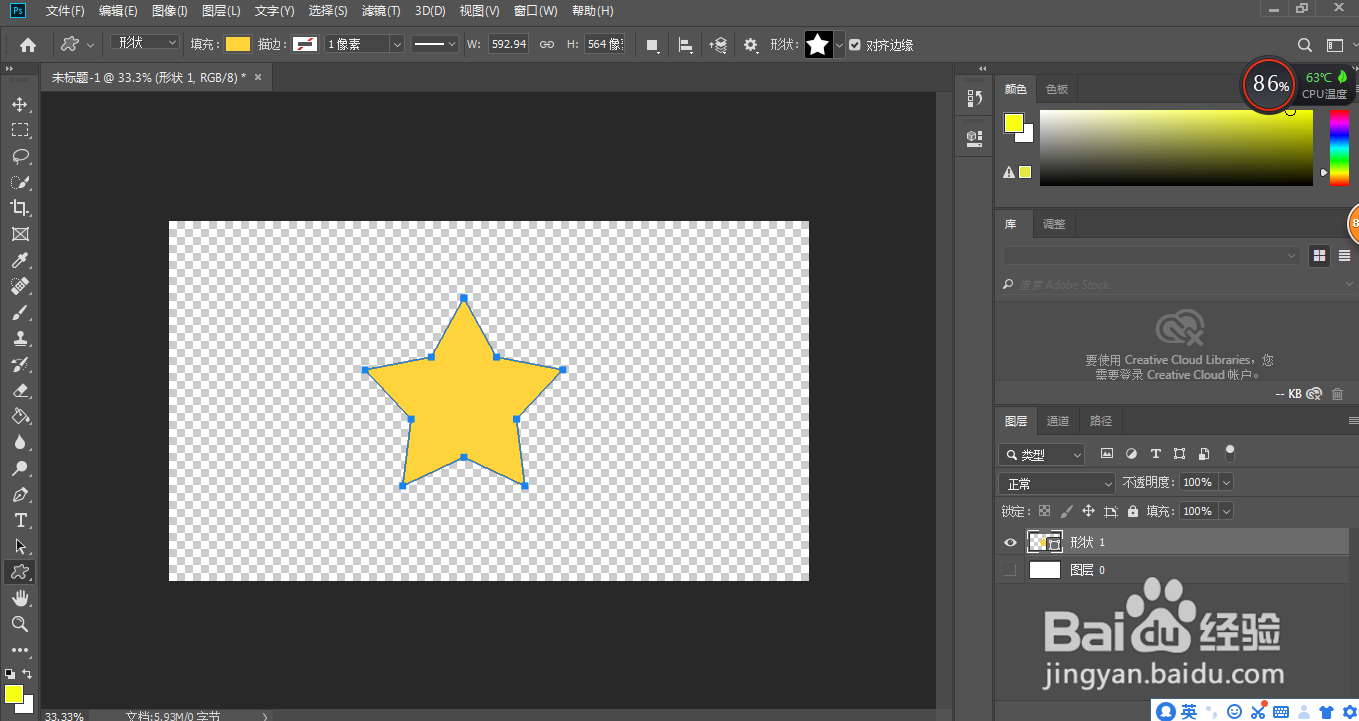Open the 图像(I) menu

170,11
